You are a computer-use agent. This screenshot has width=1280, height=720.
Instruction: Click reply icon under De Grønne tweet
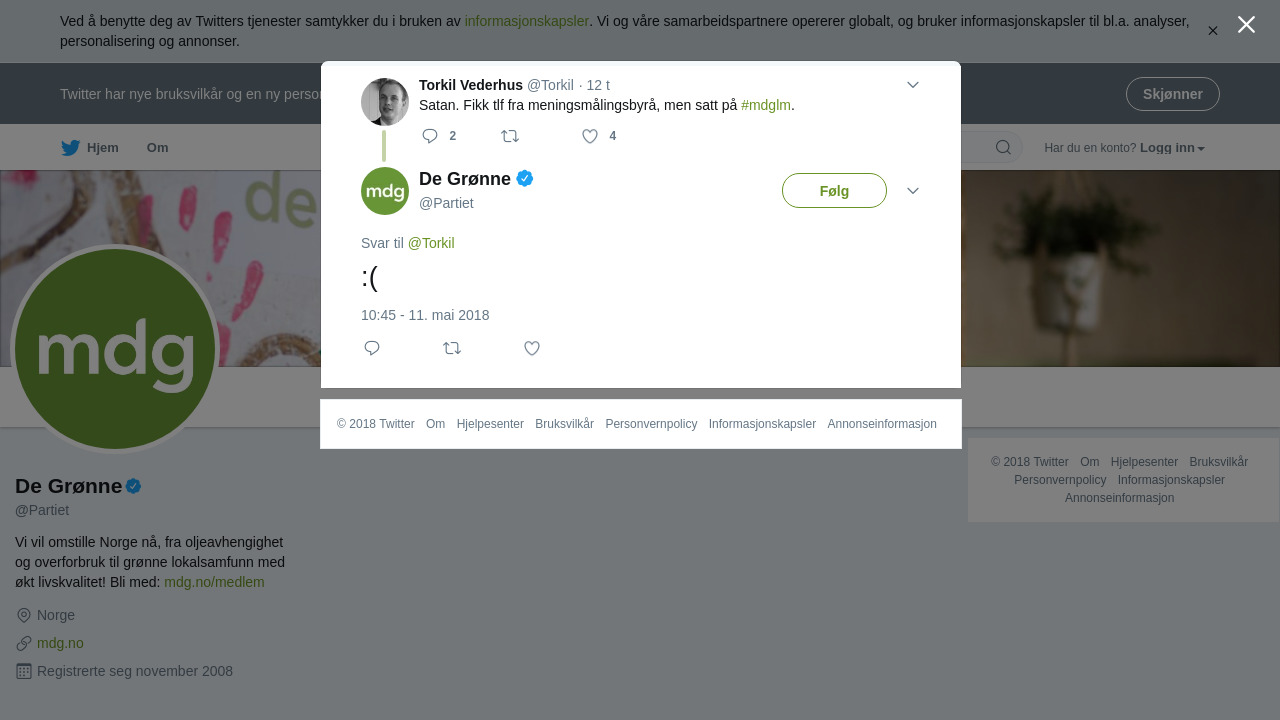pyautogui.click(x=372, y=348)
